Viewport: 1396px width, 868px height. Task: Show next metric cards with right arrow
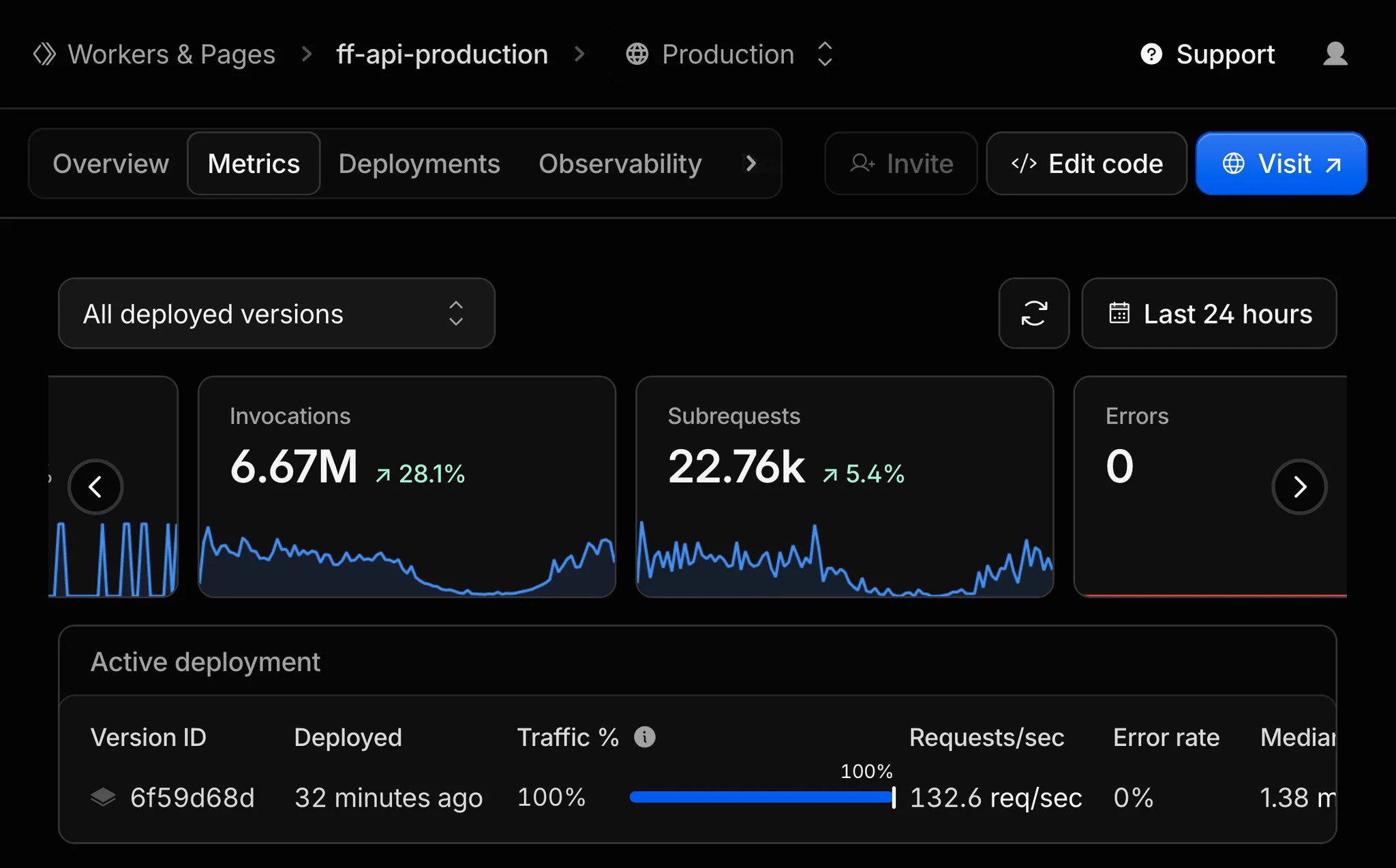click(x=1299, y=486)
